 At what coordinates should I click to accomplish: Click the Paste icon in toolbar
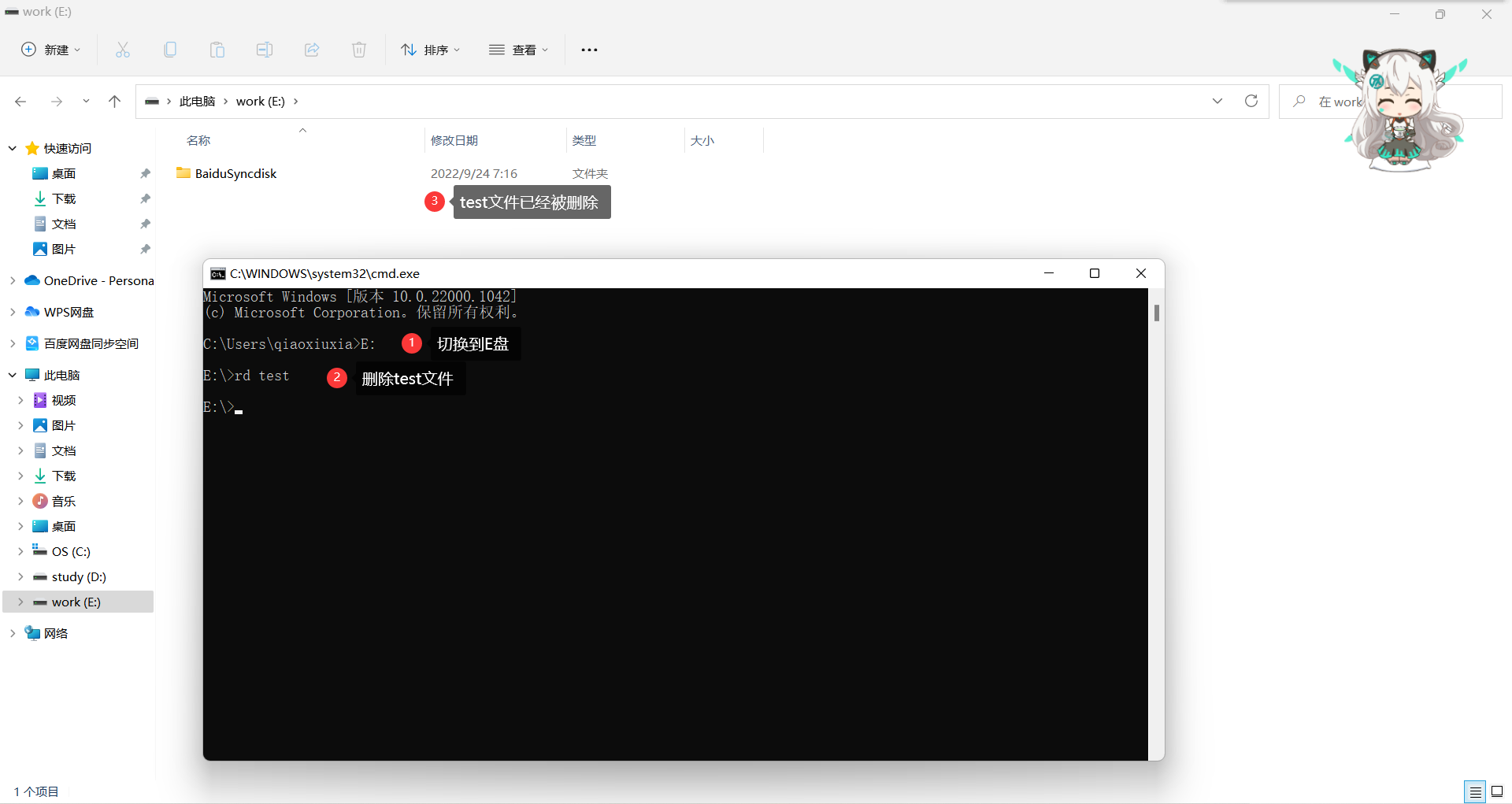point(217,50)
